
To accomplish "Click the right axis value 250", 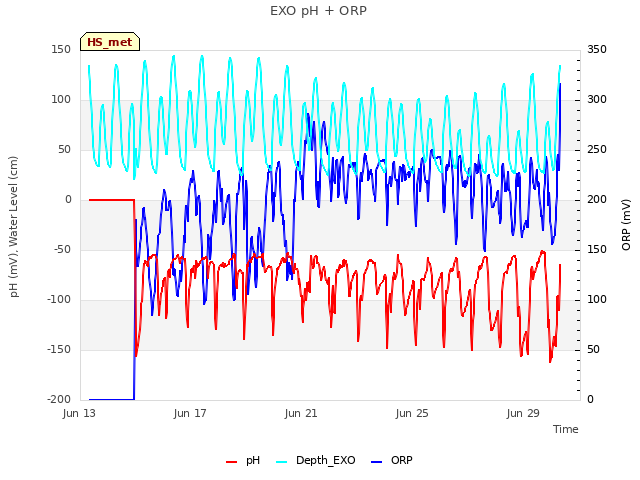I will coord(597,149).
